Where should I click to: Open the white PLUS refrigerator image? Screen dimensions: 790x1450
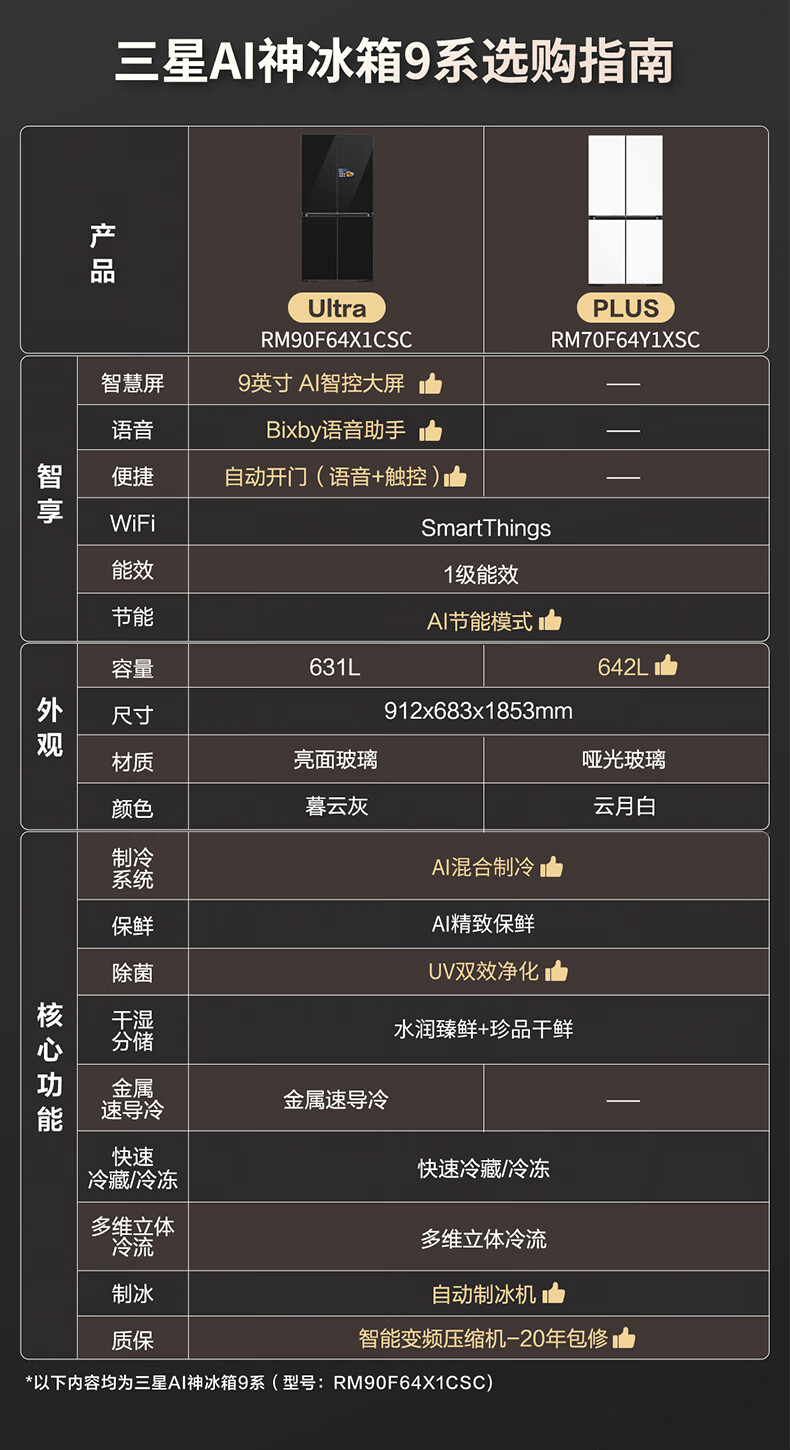[x=626, y=208]
